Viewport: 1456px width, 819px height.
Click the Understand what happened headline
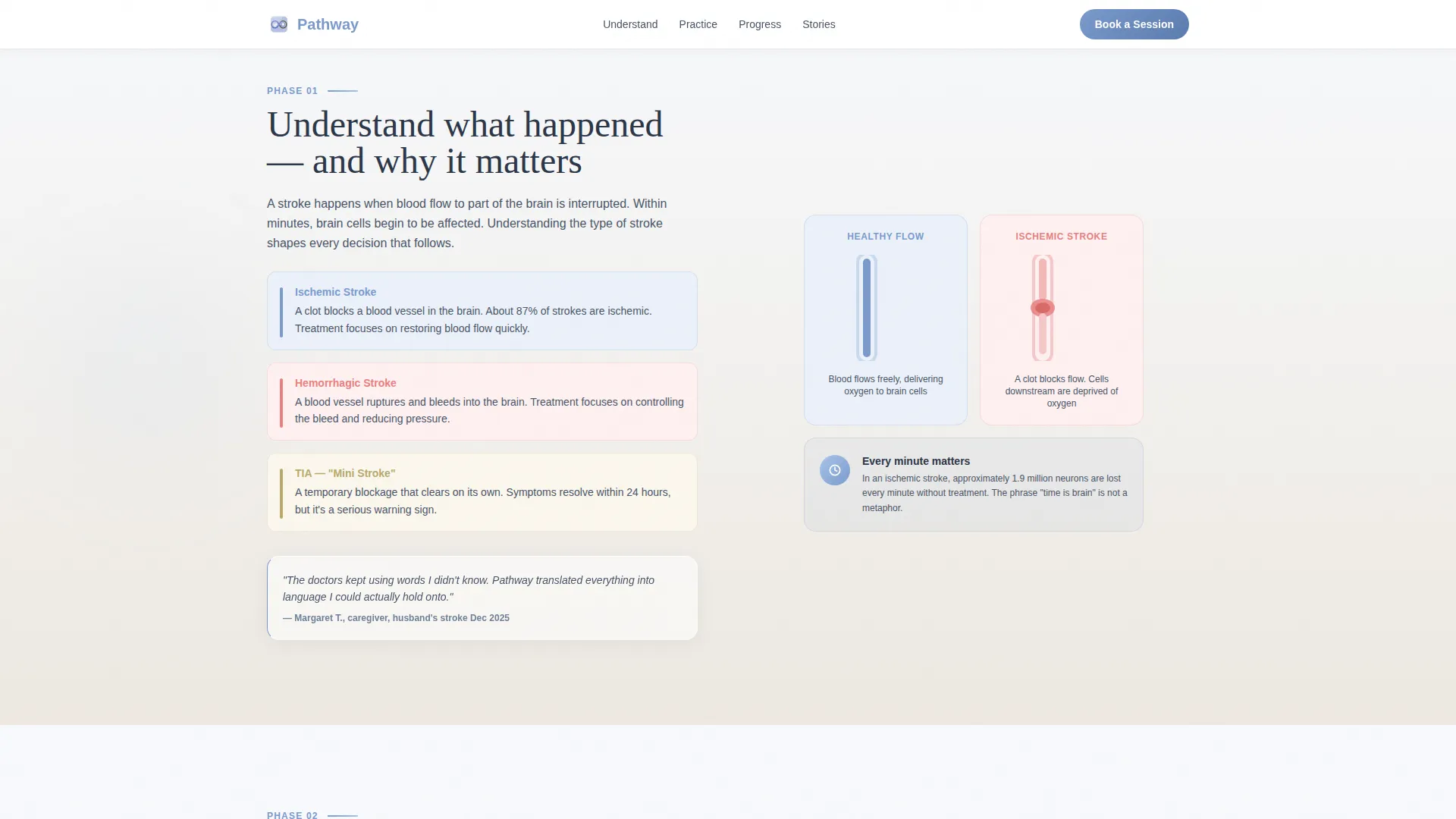pyautogui.click(x=465, y=143)
